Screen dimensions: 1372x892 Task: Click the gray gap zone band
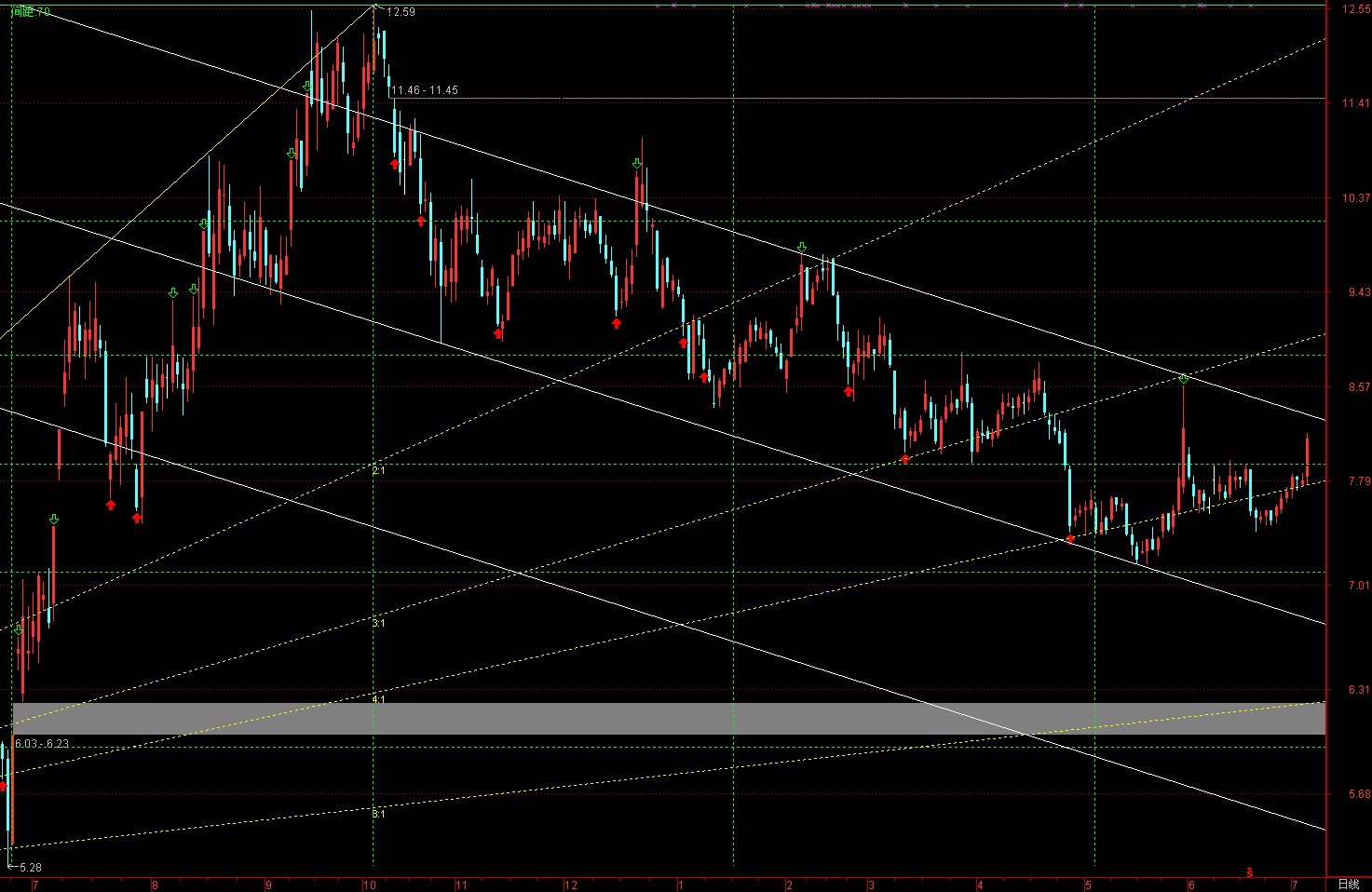(x=652, y=719)
